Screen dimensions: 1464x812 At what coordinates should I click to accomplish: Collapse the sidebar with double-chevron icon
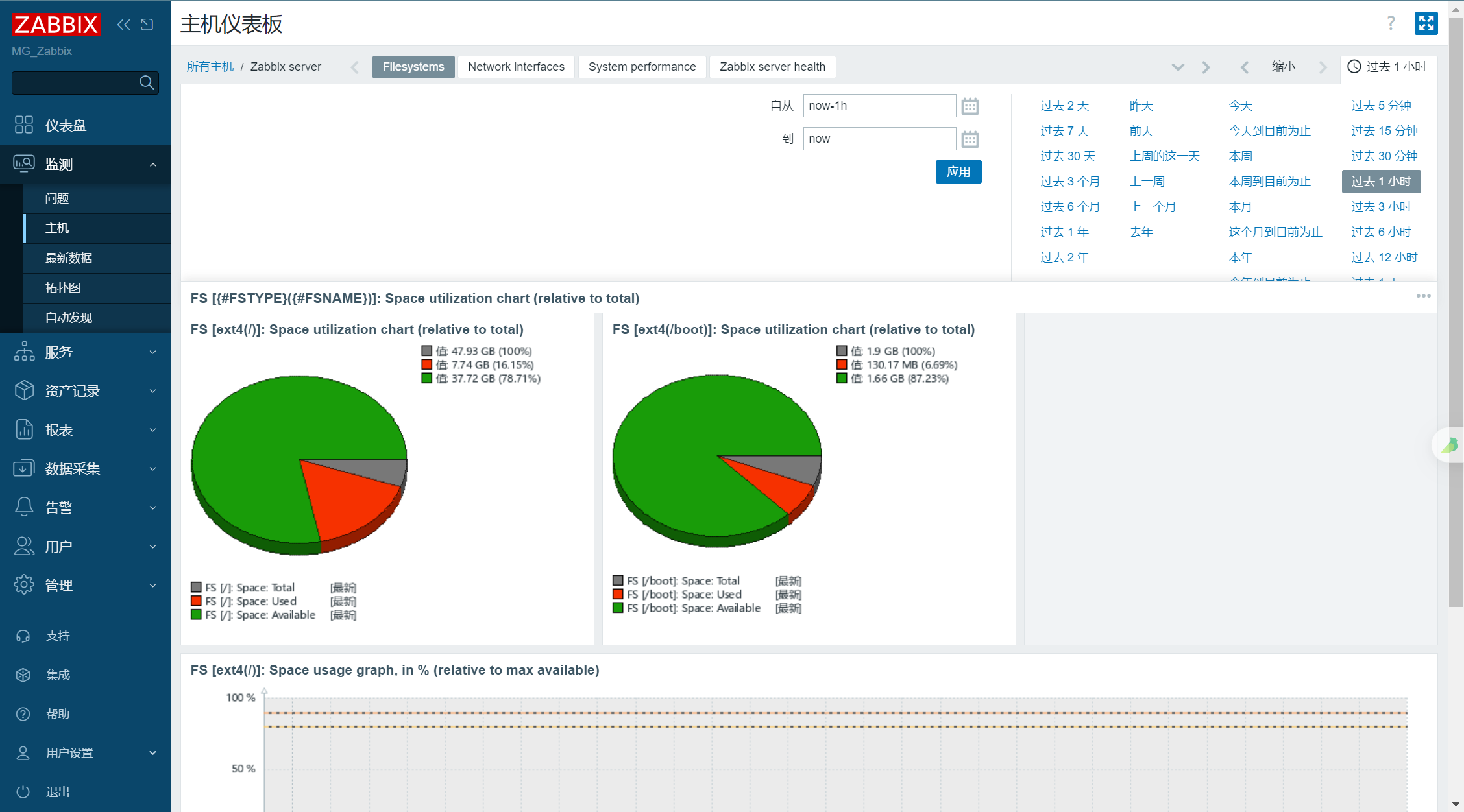pyautogui.click(x=123, y=25)
